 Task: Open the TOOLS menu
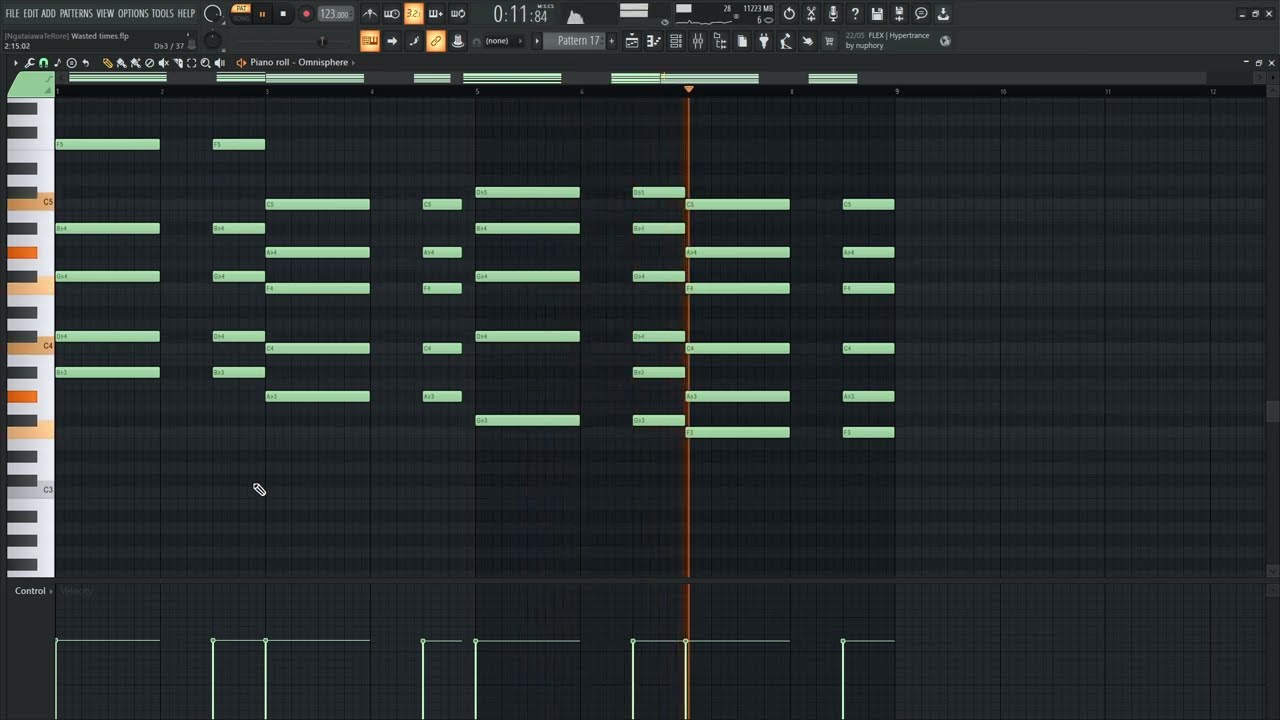coord(162,14)
